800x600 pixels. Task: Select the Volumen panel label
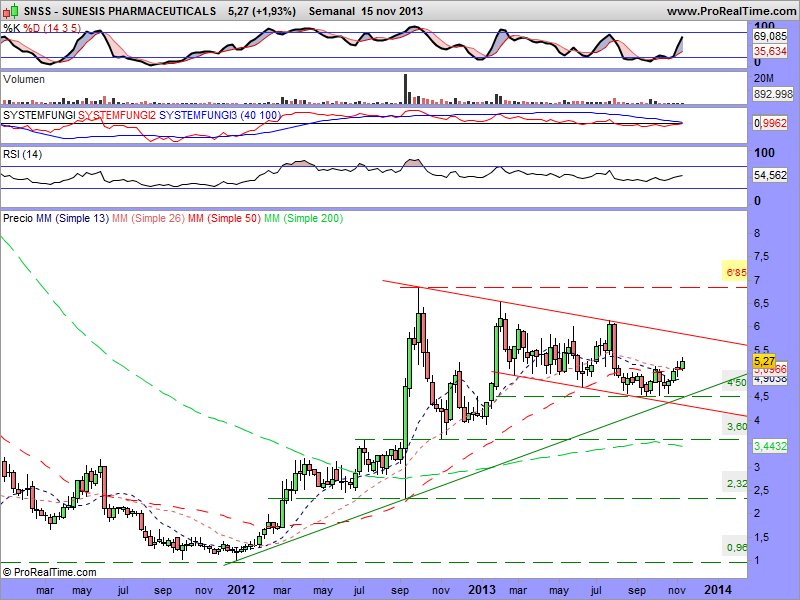(x=24, y=79)
